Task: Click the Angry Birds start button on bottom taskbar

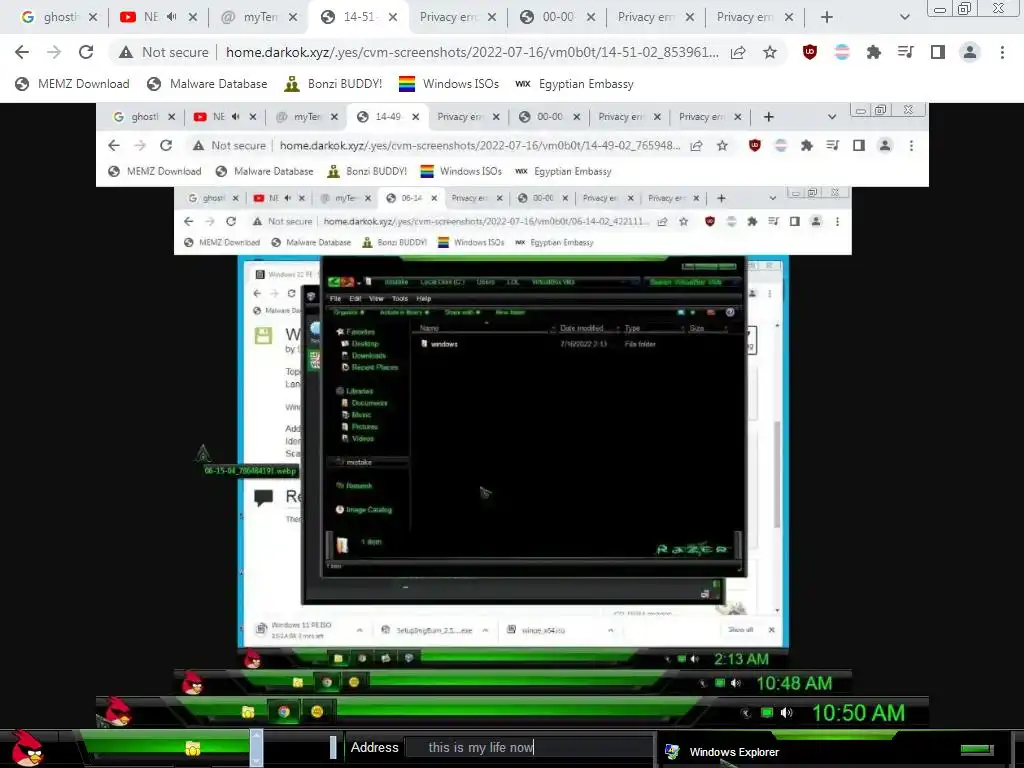Action: [x=28, y=748]
